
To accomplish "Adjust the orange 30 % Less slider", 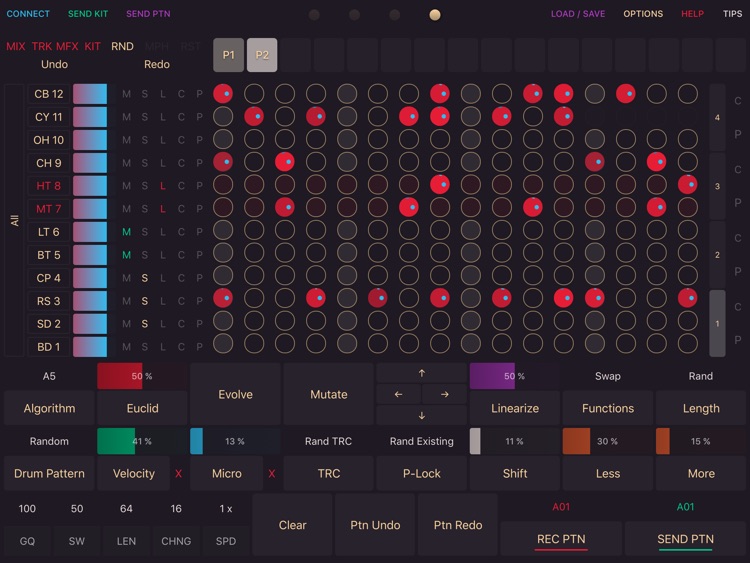I will tap(608, 441).
